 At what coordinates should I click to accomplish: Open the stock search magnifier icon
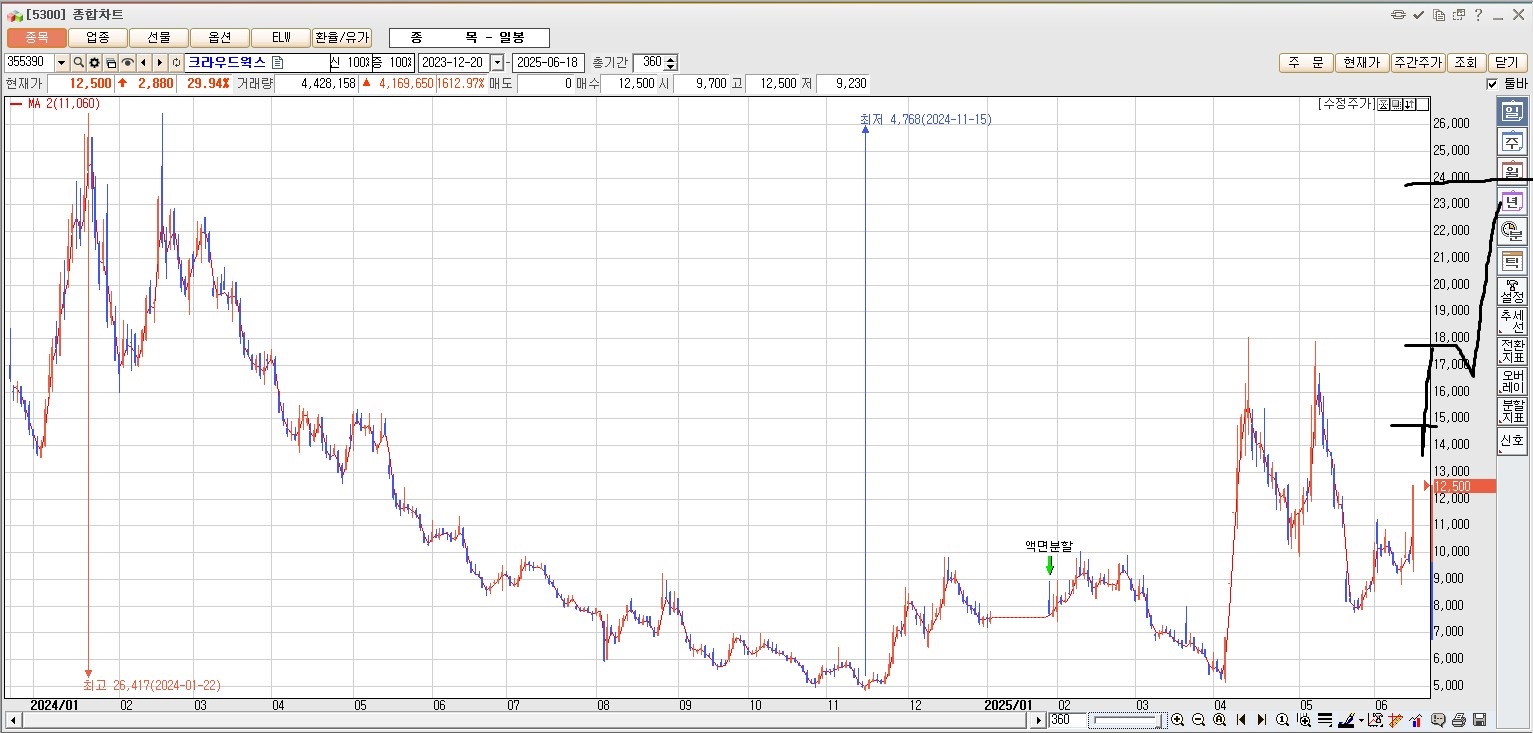(x=79, y=62)
